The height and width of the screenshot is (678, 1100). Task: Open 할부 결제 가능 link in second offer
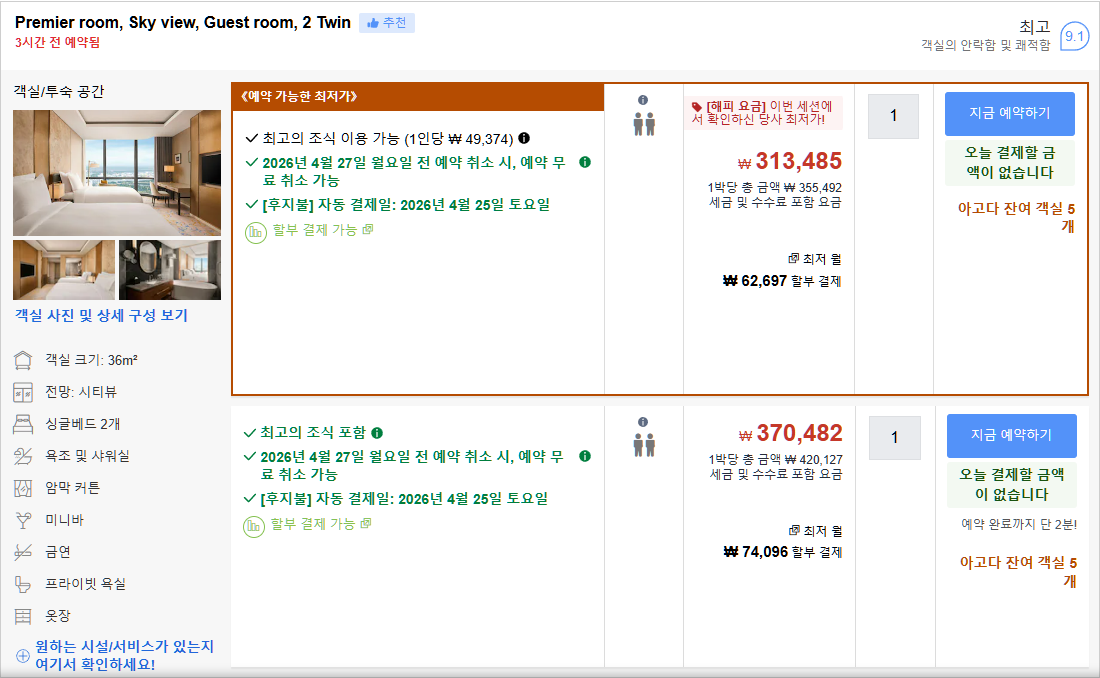321,524
